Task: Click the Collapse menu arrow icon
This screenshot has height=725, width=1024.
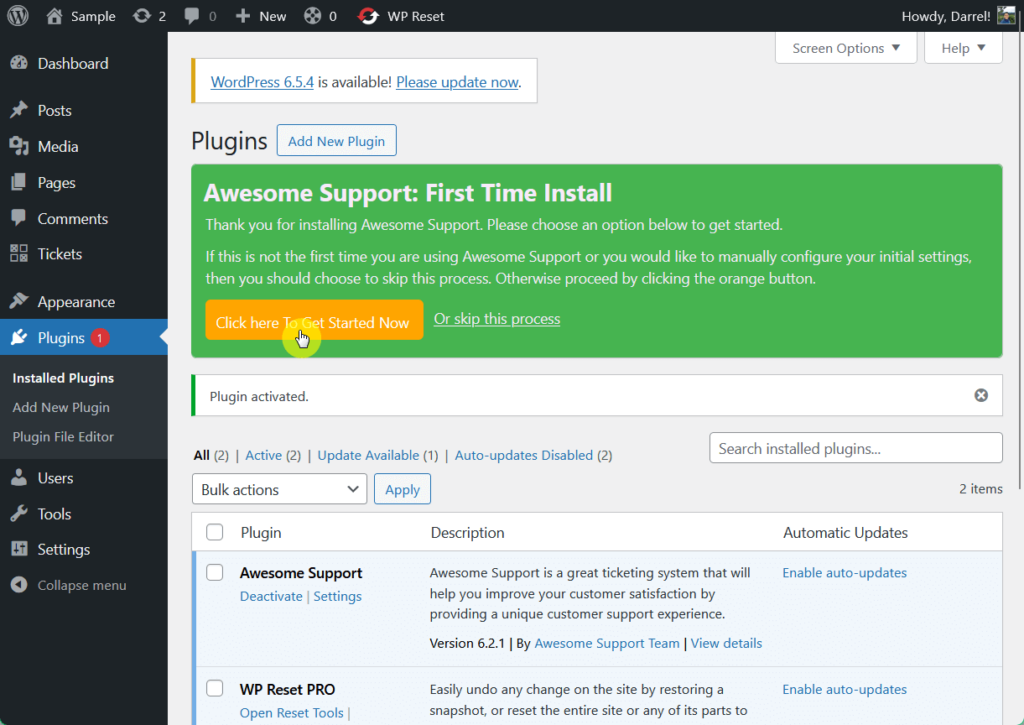Action: [19, 585]
